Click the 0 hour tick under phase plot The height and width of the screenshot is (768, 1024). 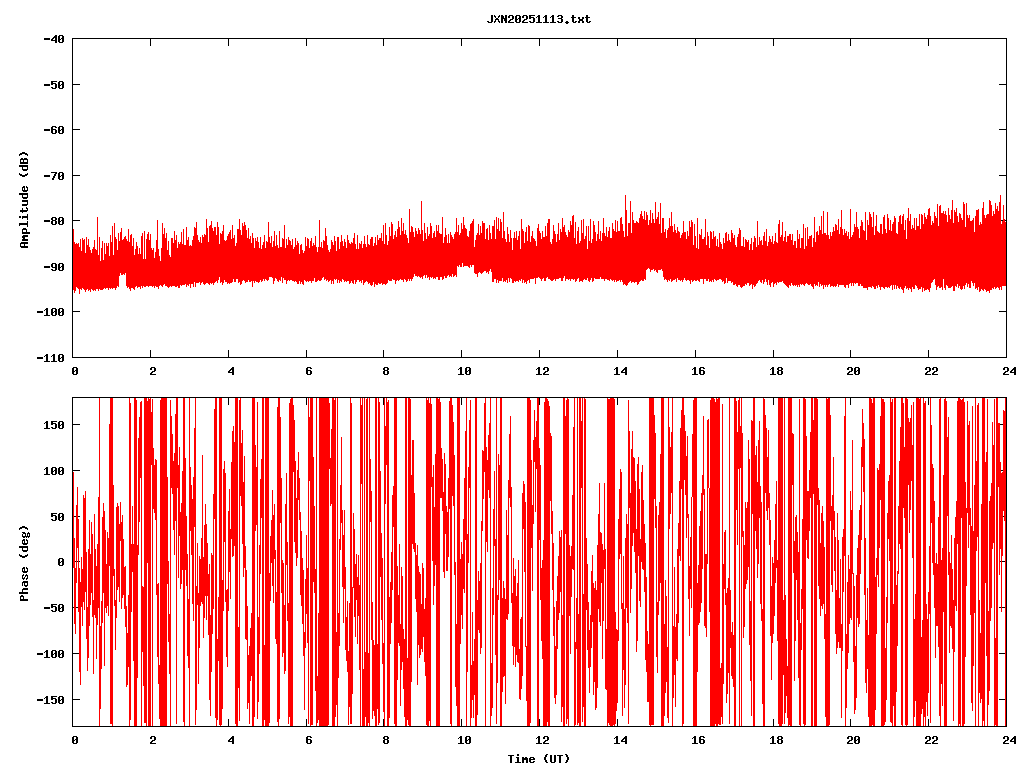(75, 740)
